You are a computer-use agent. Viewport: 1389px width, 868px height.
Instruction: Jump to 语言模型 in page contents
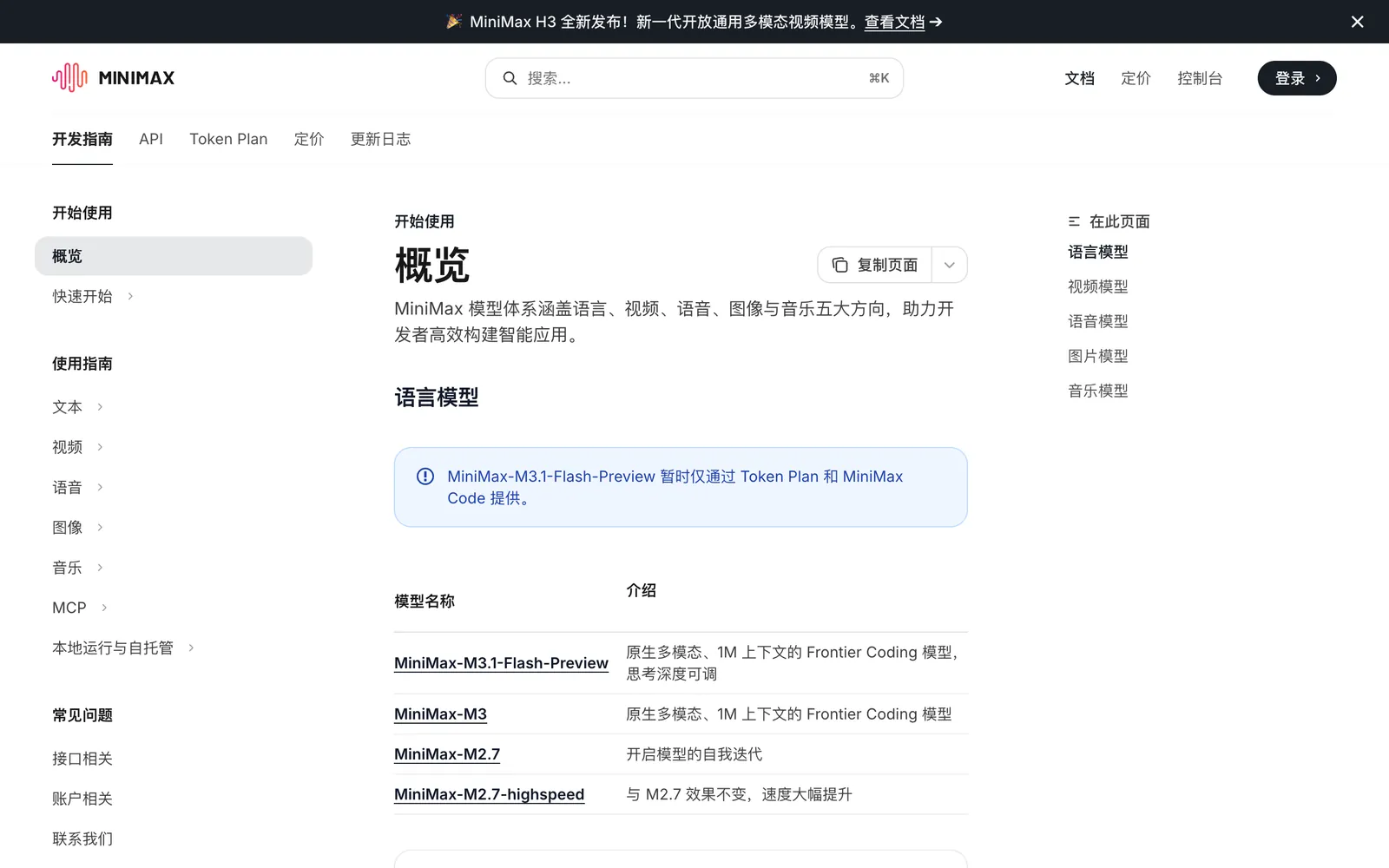pos(1098,252)
